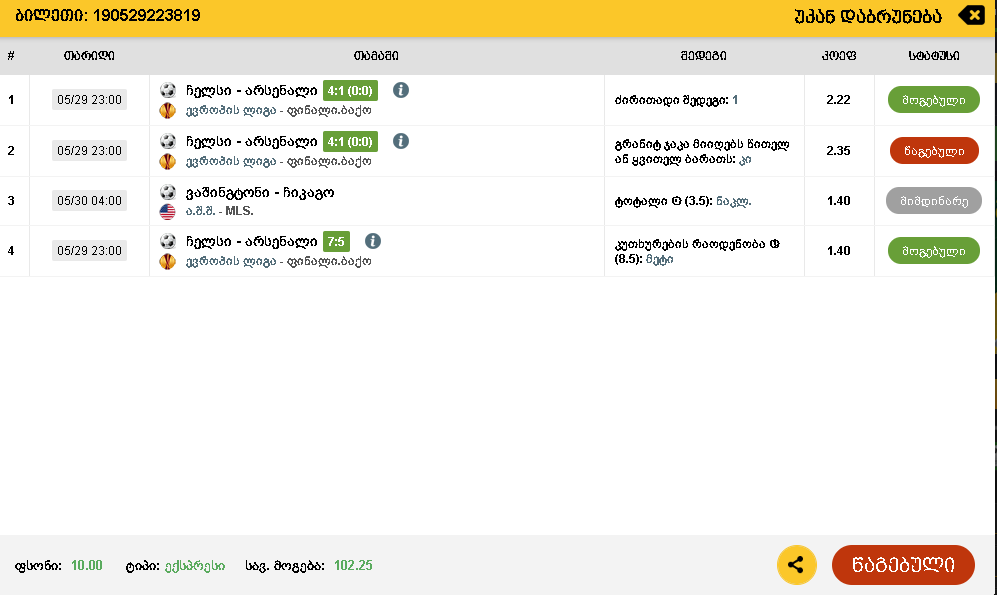Click the ძირითადი შედეგი: 1 outcome text

676,100
